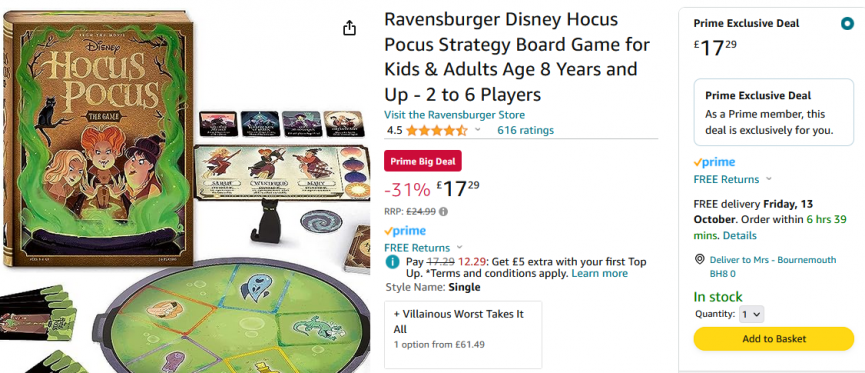
Task: Click the Prime Big Deal badge
Action: (423, 161)
